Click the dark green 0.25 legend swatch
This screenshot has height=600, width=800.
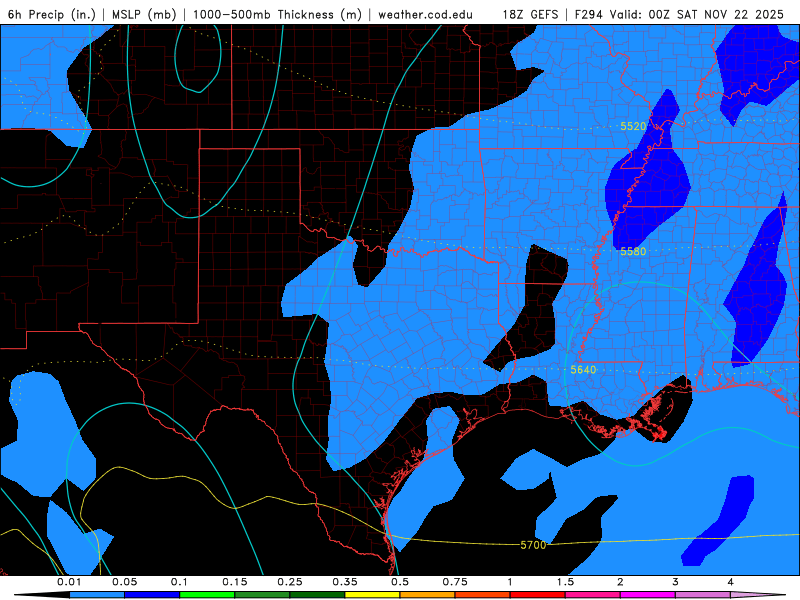click(317, 595)
